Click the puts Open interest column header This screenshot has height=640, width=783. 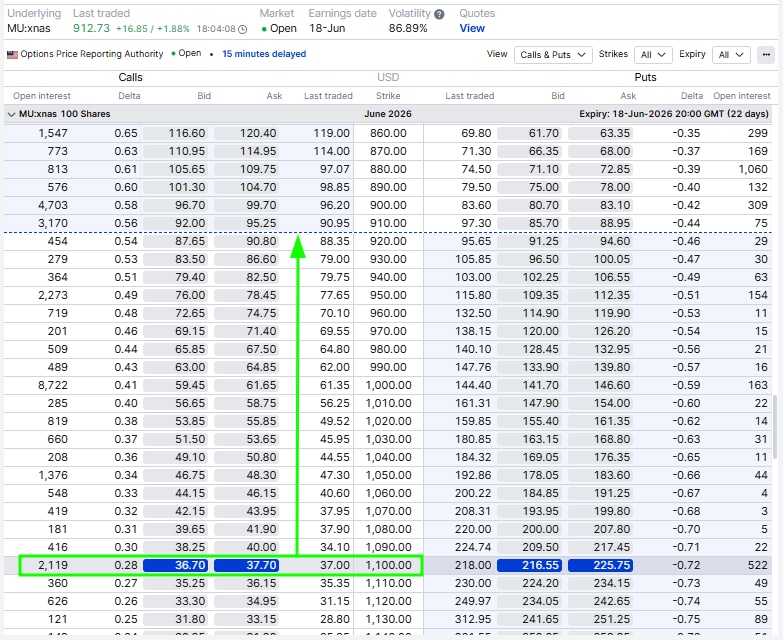pos(742,96)
